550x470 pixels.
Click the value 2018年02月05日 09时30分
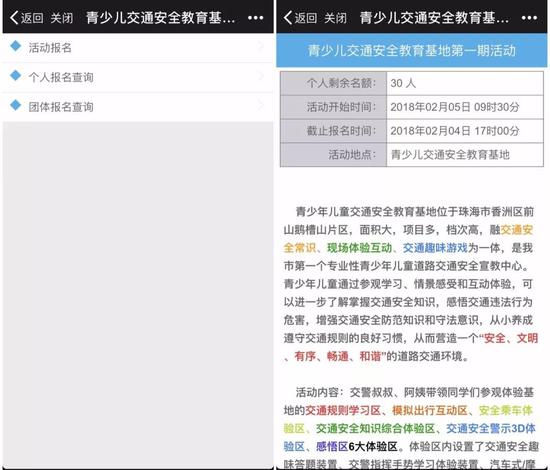pyautogui.click(x=455, y=107)
